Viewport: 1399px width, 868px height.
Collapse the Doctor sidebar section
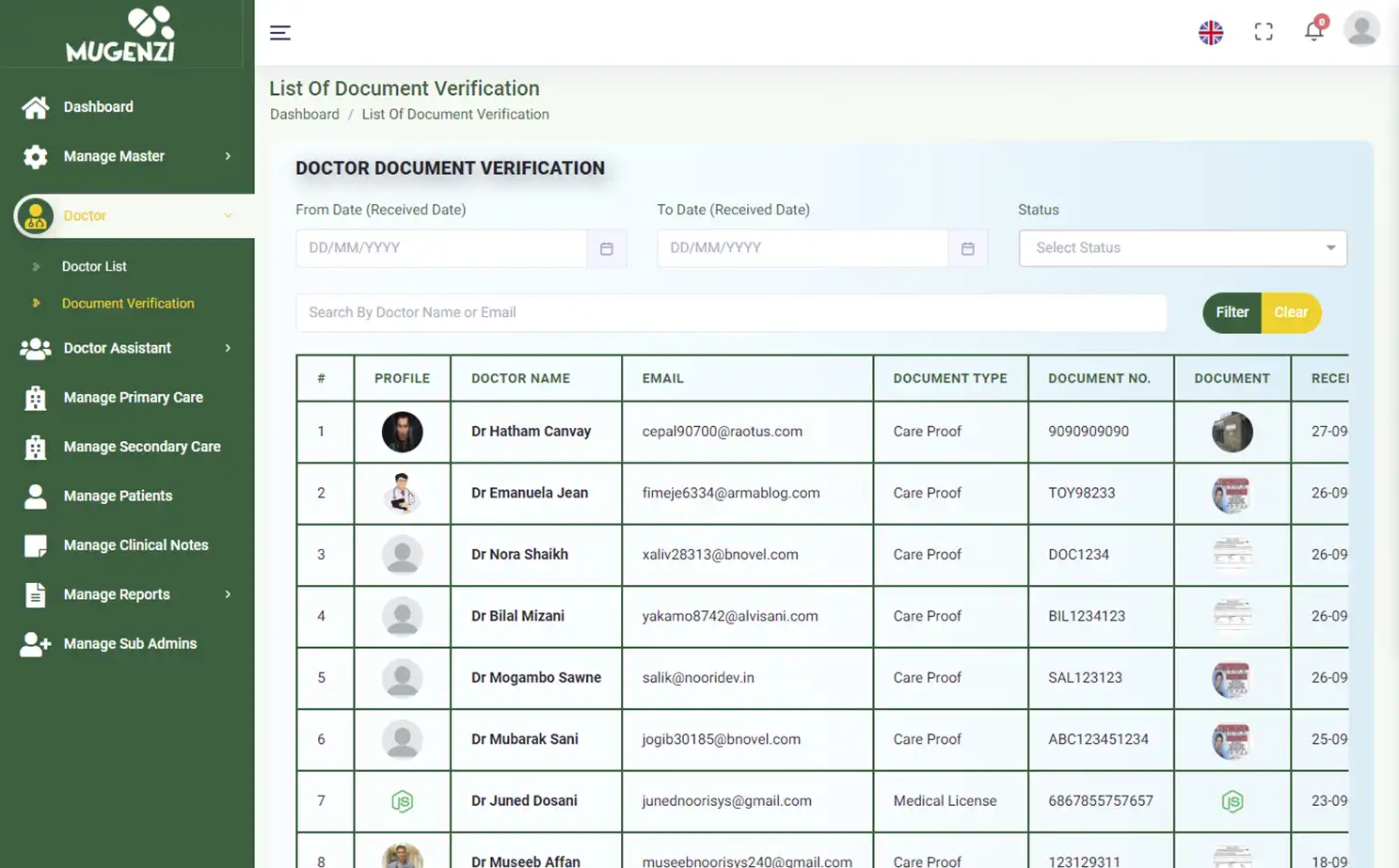point(227,215)
